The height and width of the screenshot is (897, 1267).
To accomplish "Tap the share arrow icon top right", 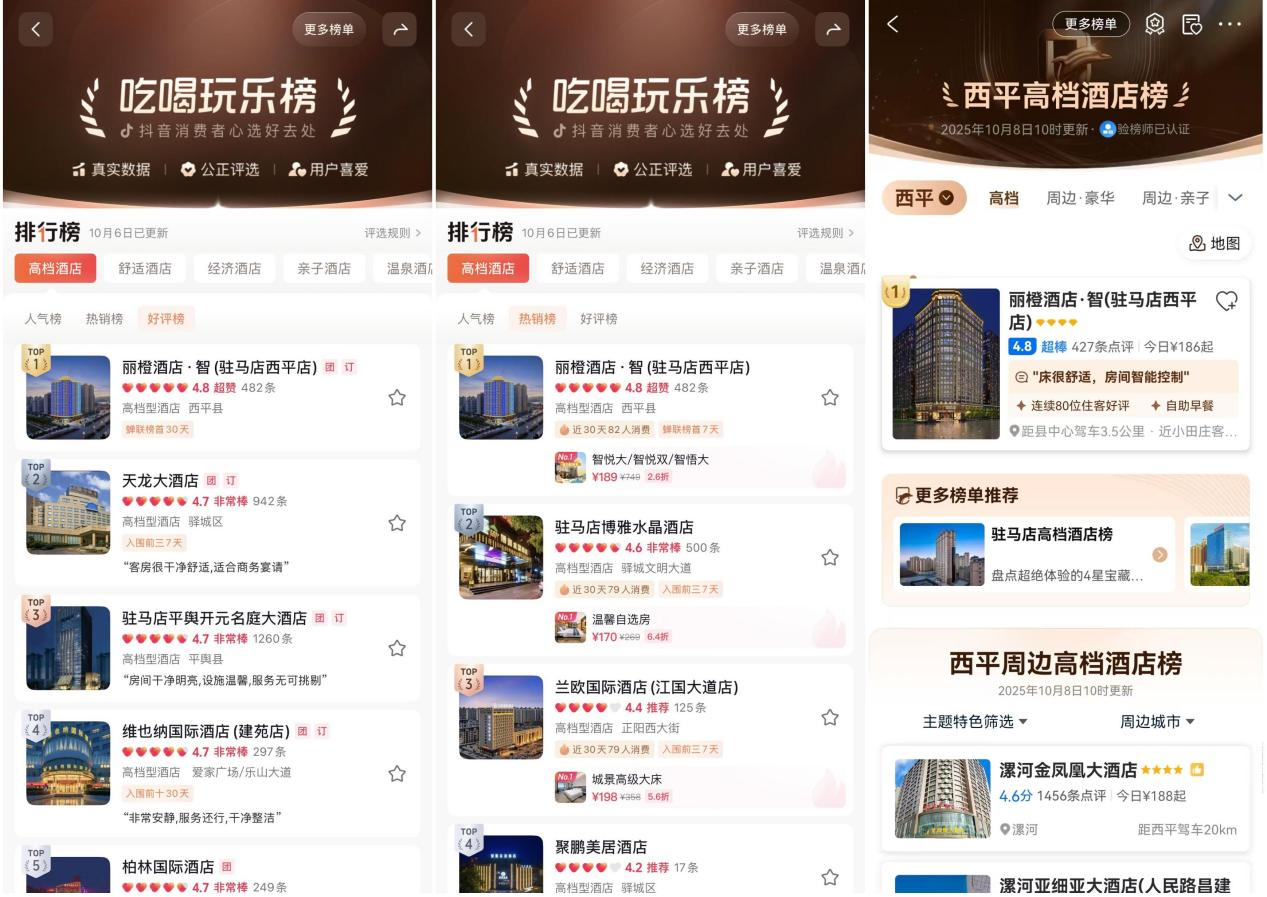I will tap(399, 29).
